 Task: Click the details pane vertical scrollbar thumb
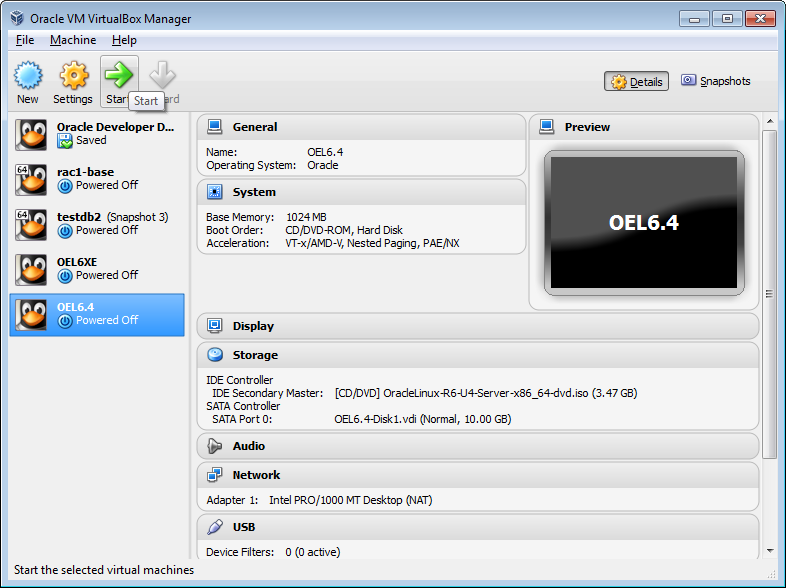[769, 294]
